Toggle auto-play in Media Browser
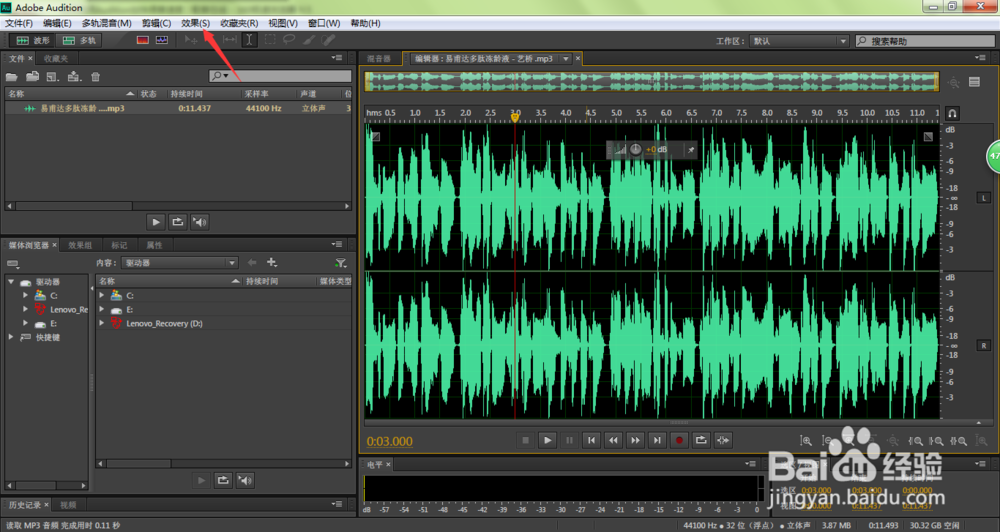1000x532 pixels. (x=245, y=480)
